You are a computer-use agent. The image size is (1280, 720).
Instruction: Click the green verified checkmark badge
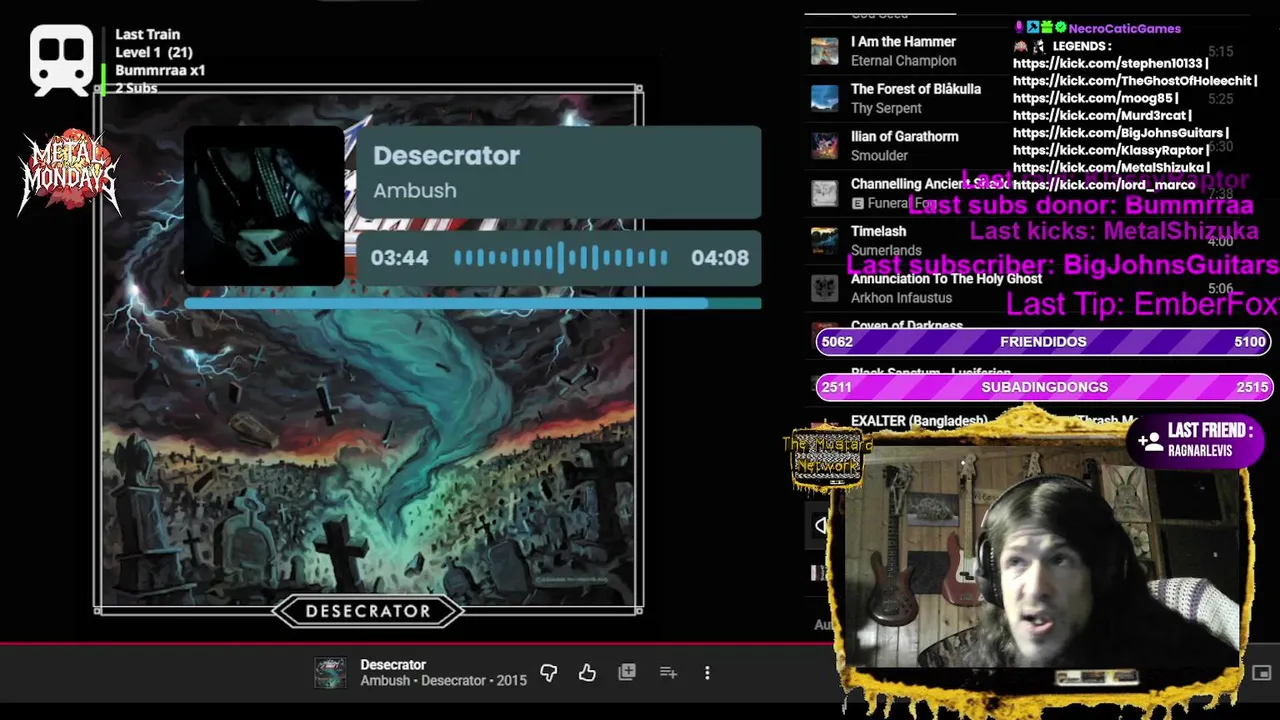click(x=1060, y=28)
